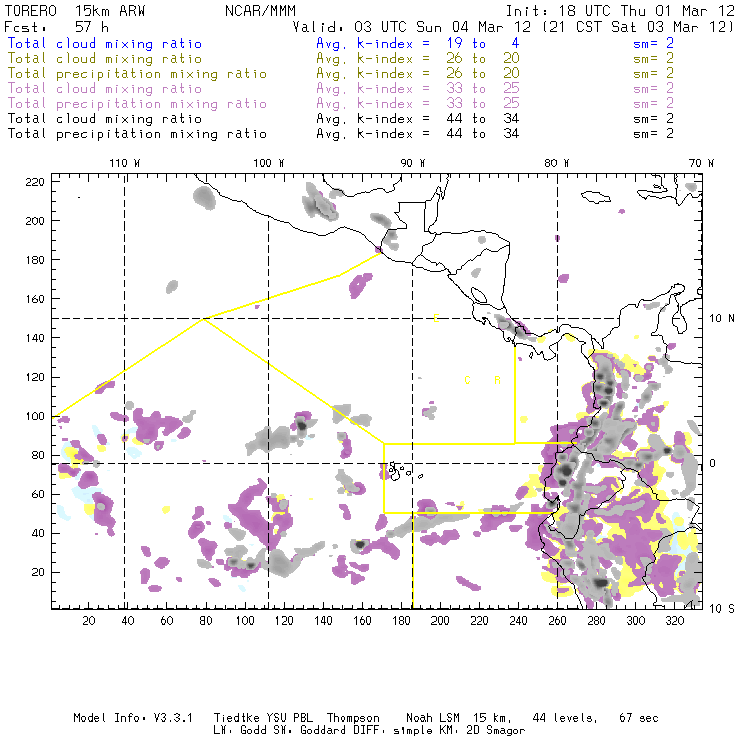The image size is (740, 740).
Task: Select the 70 W longitude label
Action: (x=703, y=163)
